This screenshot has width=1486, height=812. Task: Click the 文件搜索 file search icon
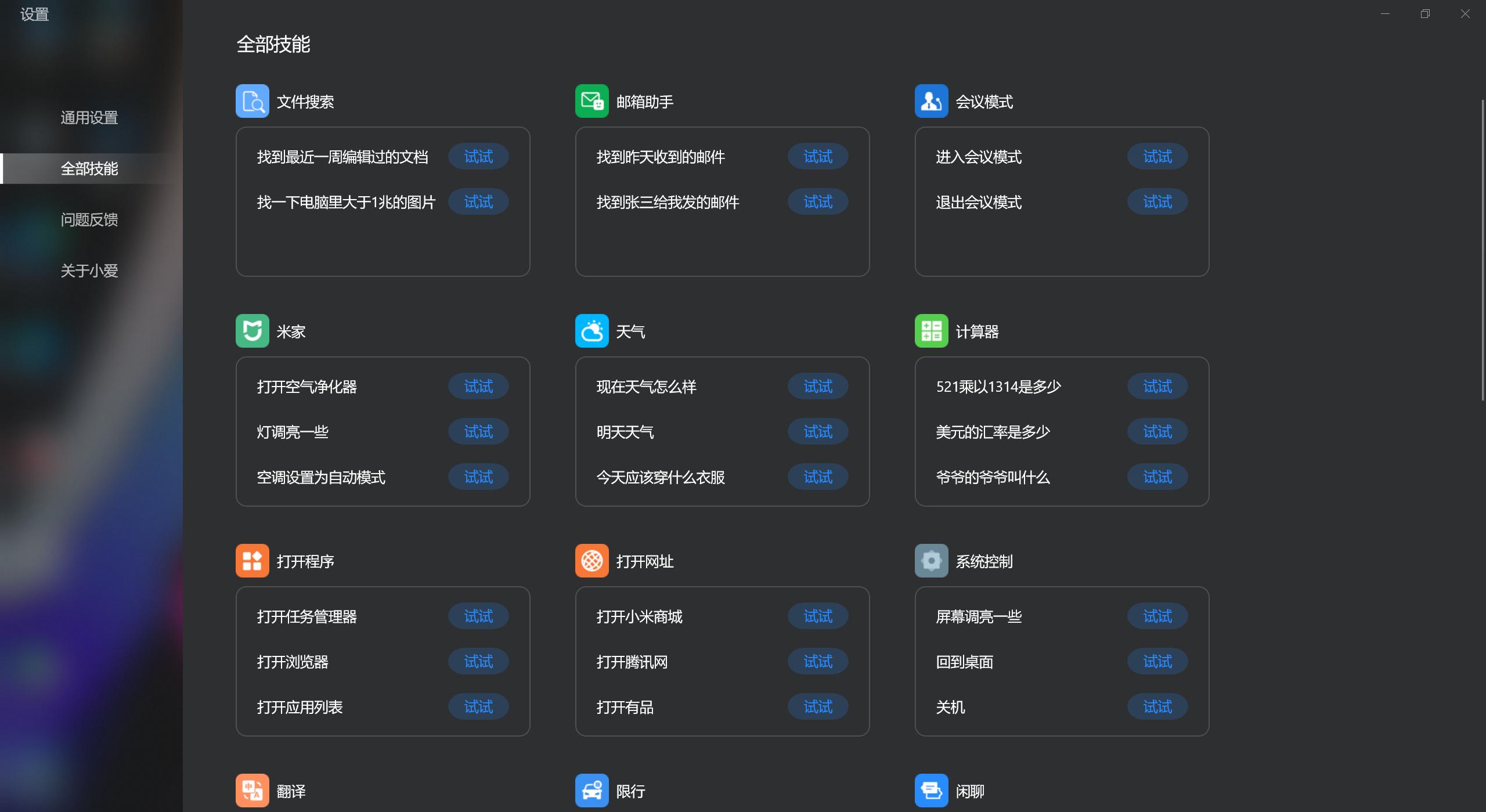click(x=252, y=100)
